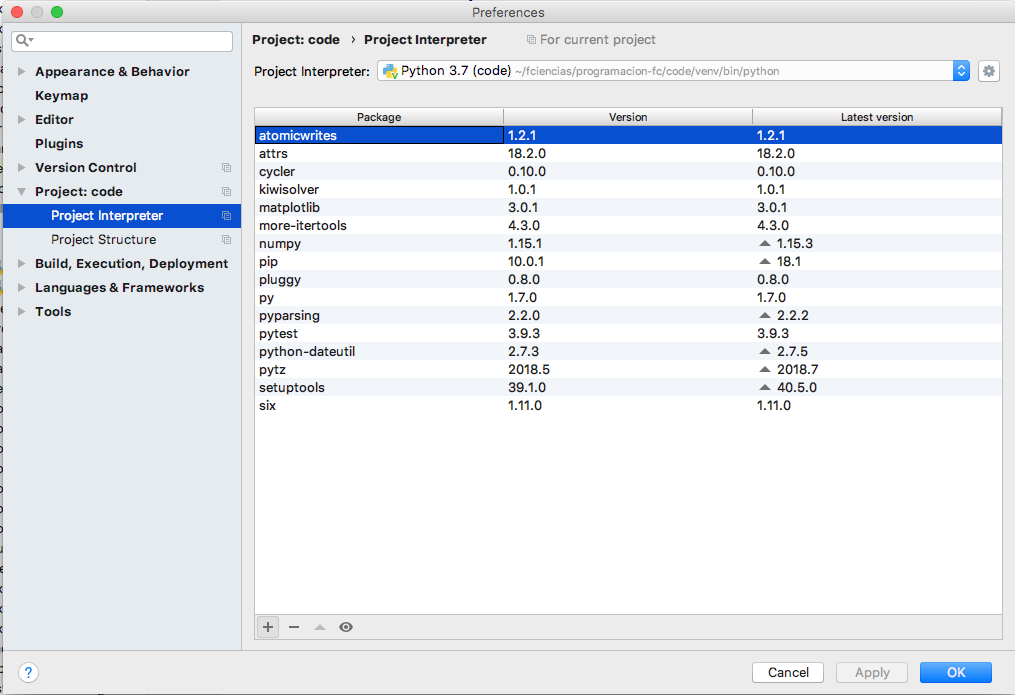This screenshot has width=1015, height=695.
Task: Select the matplotlib package row
Action: click(x=628, y=208)
